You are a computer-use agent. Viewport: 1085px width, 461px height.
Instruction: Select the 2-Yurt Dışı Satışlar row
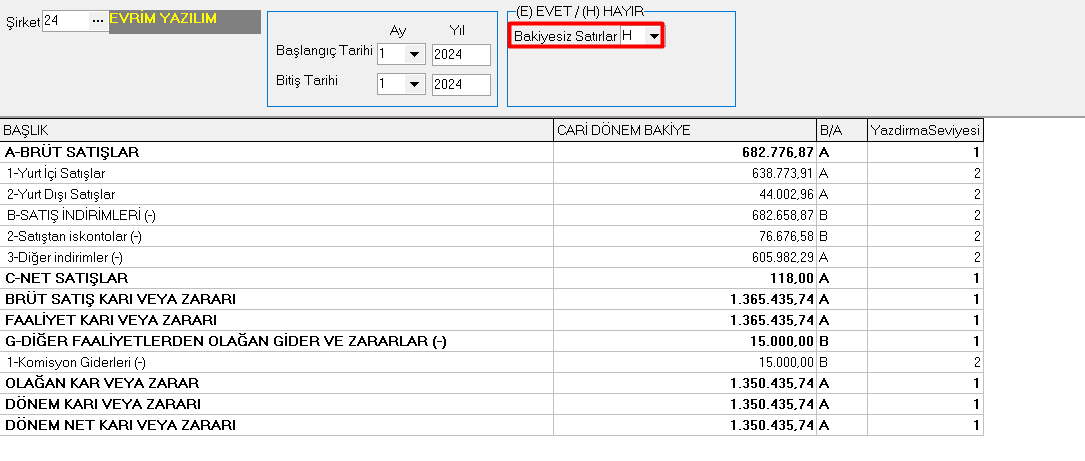[492, 195]
